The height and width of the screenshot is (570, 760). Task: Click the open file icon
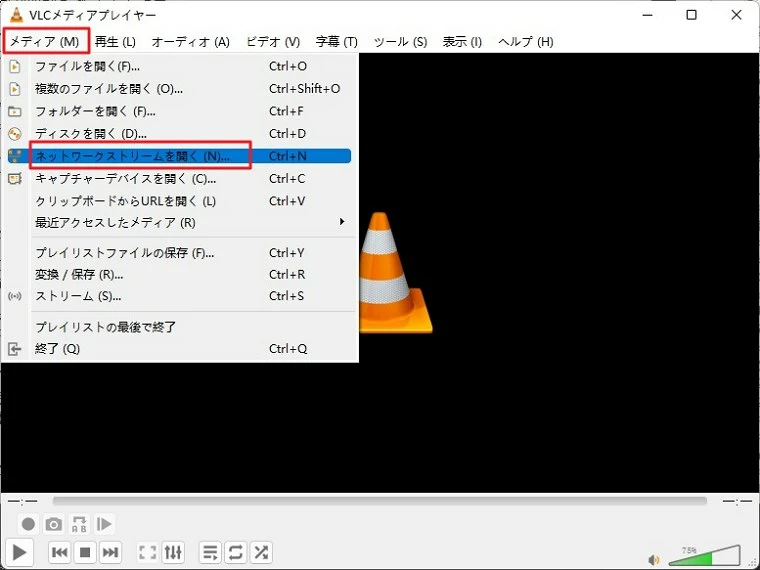15,66
